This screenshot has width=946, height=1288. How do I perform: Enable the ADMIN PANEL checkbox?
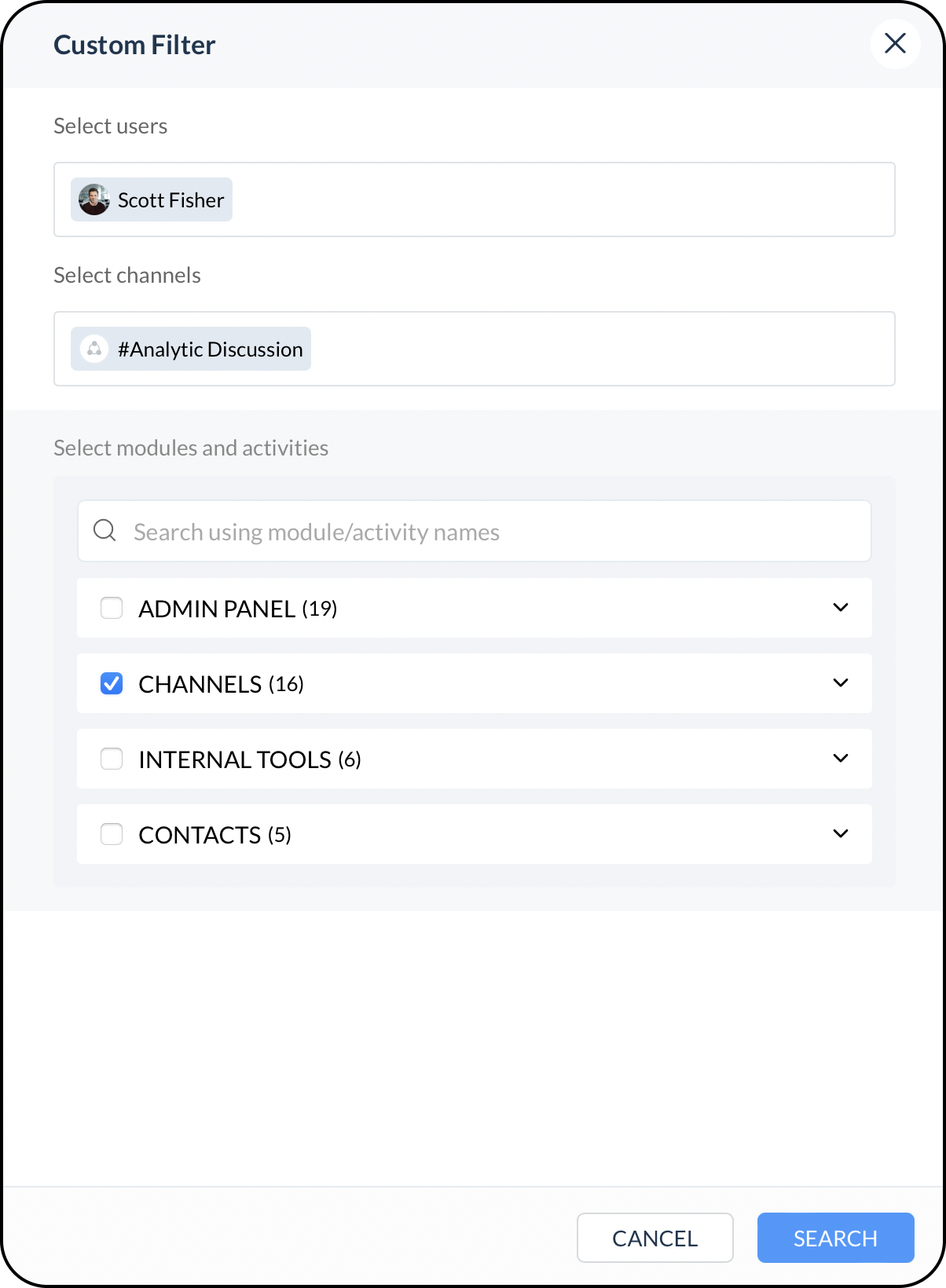(x=112, y=608)
